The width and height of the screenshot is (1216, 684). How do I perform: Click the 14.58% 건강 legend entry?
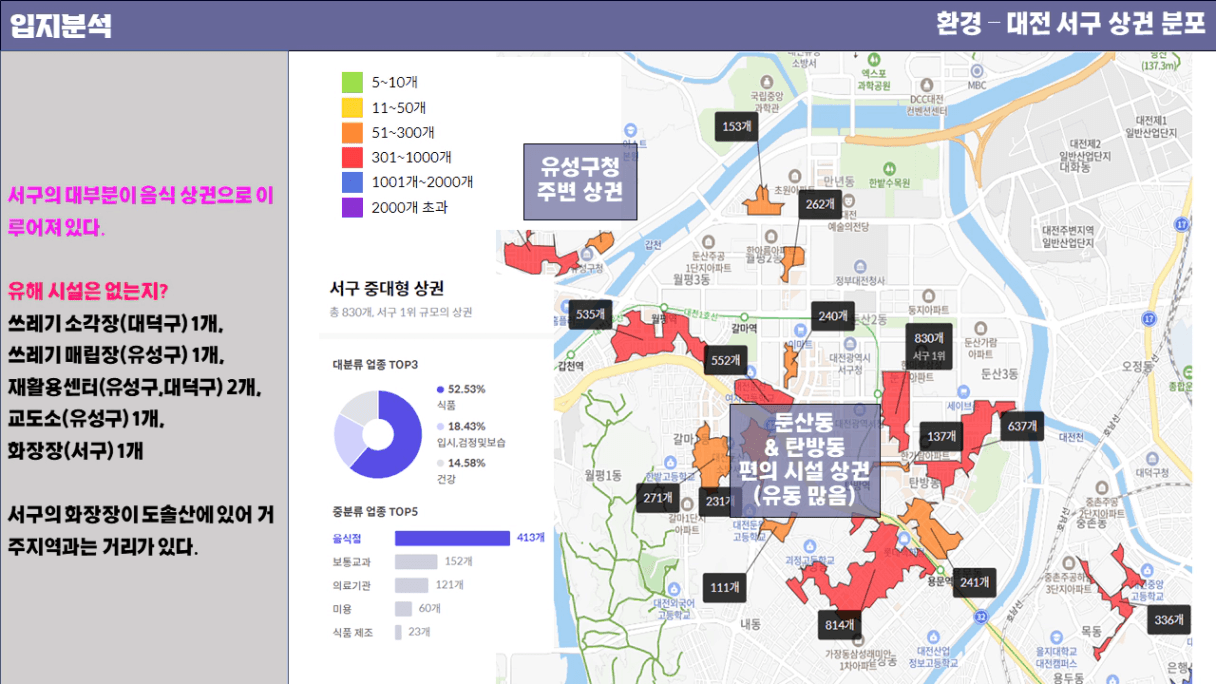(x=461, y=471)
